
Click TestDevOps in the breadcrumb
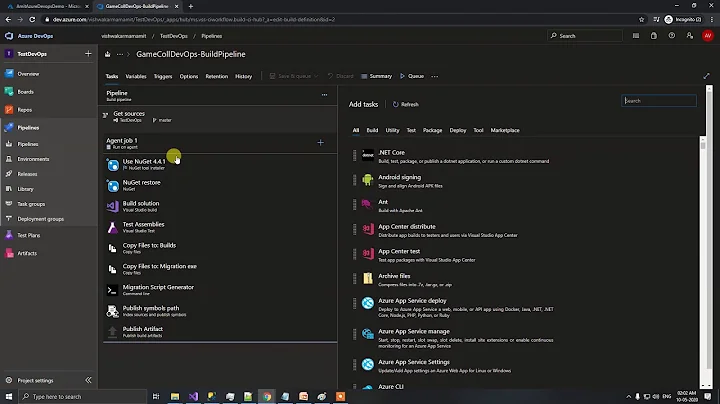174,36
